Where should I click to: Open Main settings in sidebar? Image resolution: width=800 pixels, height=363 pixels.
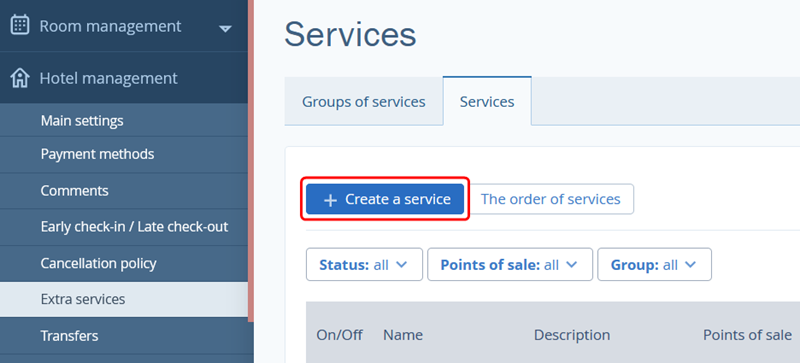123,121
